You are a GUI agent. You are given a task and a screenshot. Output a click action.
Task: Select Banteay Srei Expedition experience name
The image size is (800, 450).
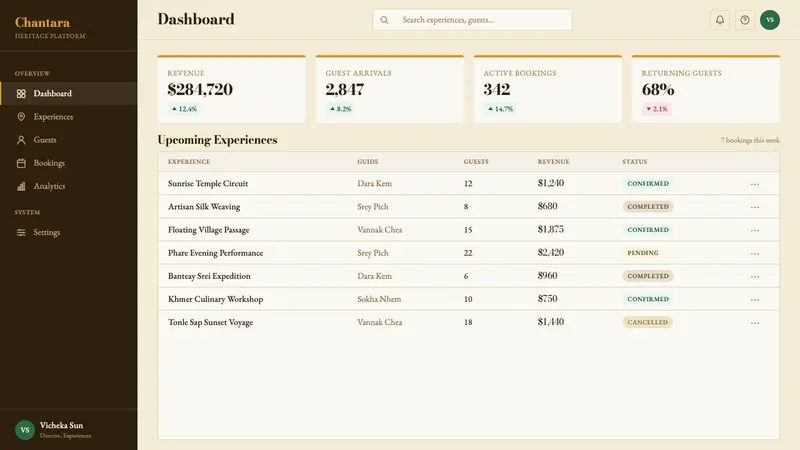[x=209, y=276]
